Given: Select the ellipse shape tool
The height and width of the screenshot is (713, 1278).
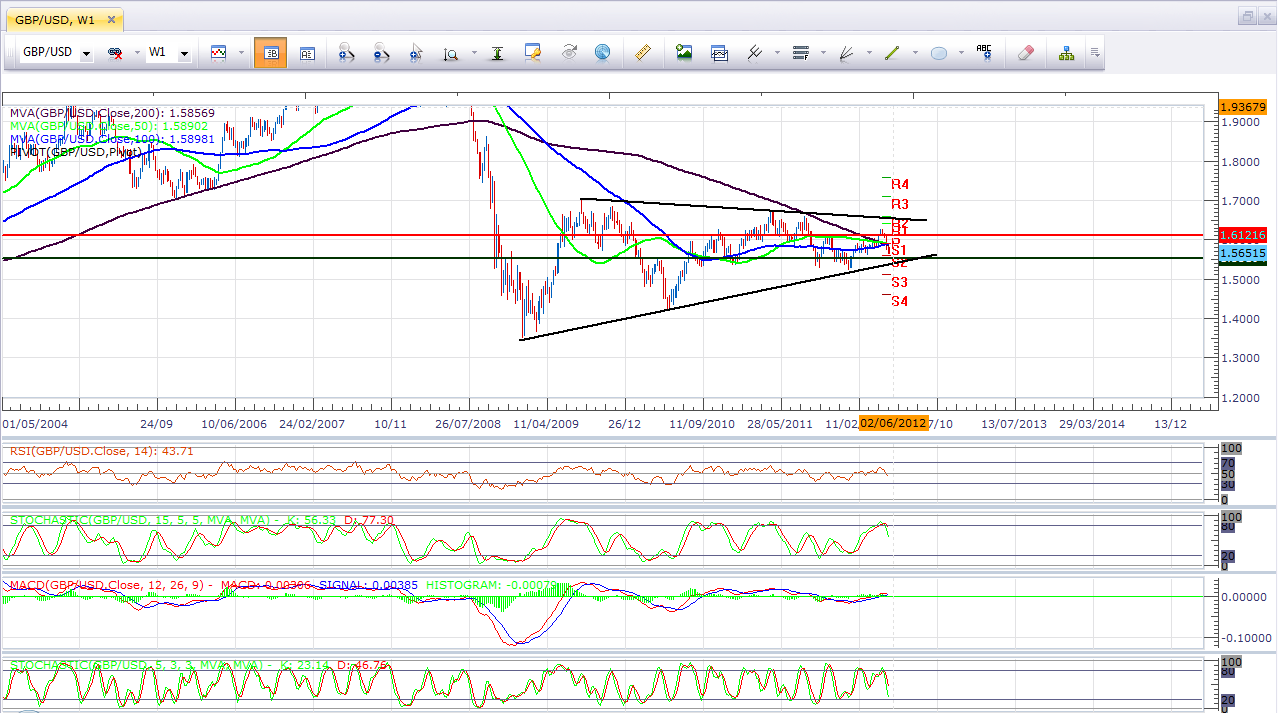Looking at the screenshot, I should pyautogui.click(x=939, y=53).
